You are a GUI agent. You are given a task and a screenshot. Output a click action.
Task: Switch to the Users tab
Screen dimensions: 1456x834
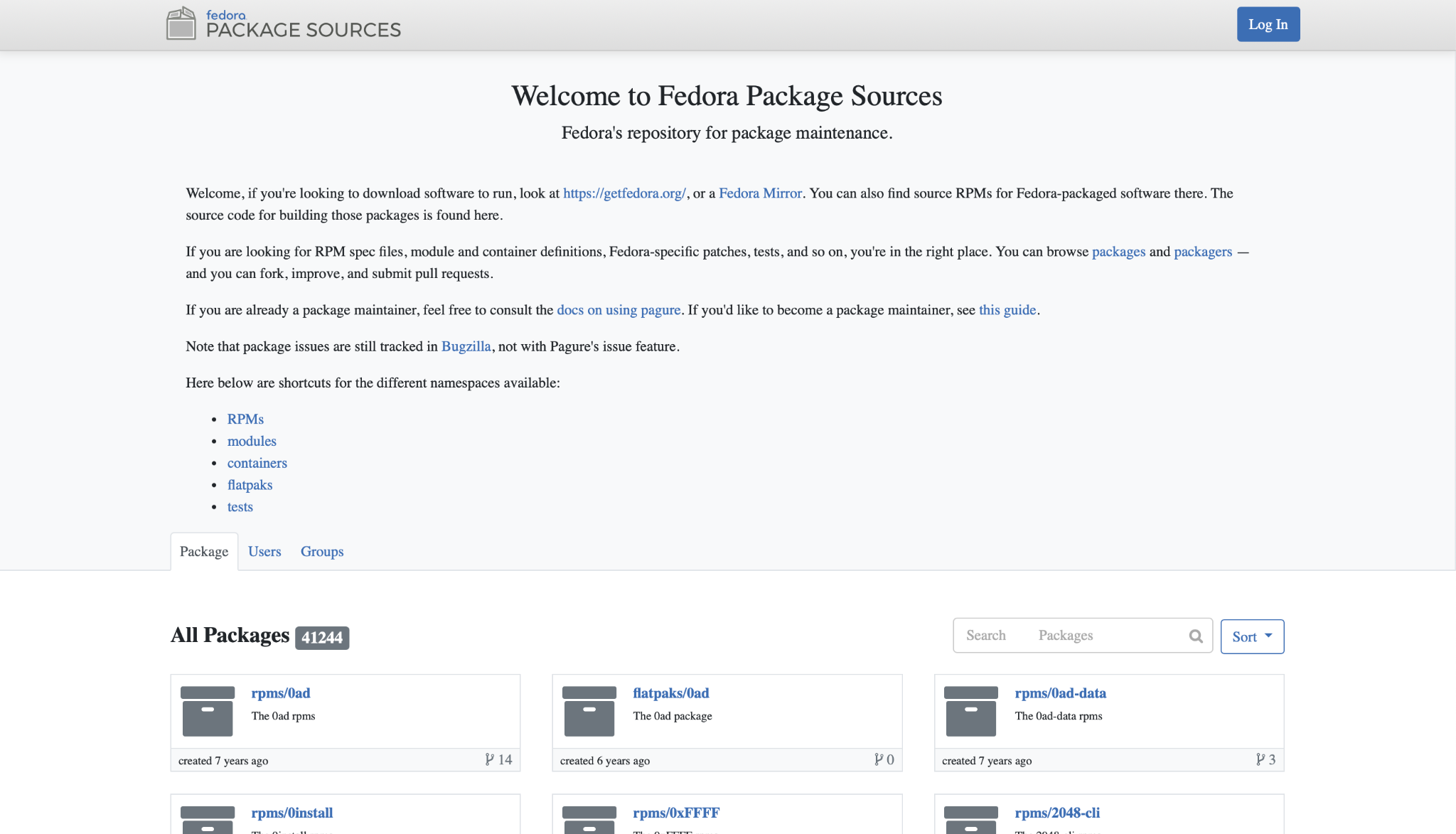click(x=264, y=552)
